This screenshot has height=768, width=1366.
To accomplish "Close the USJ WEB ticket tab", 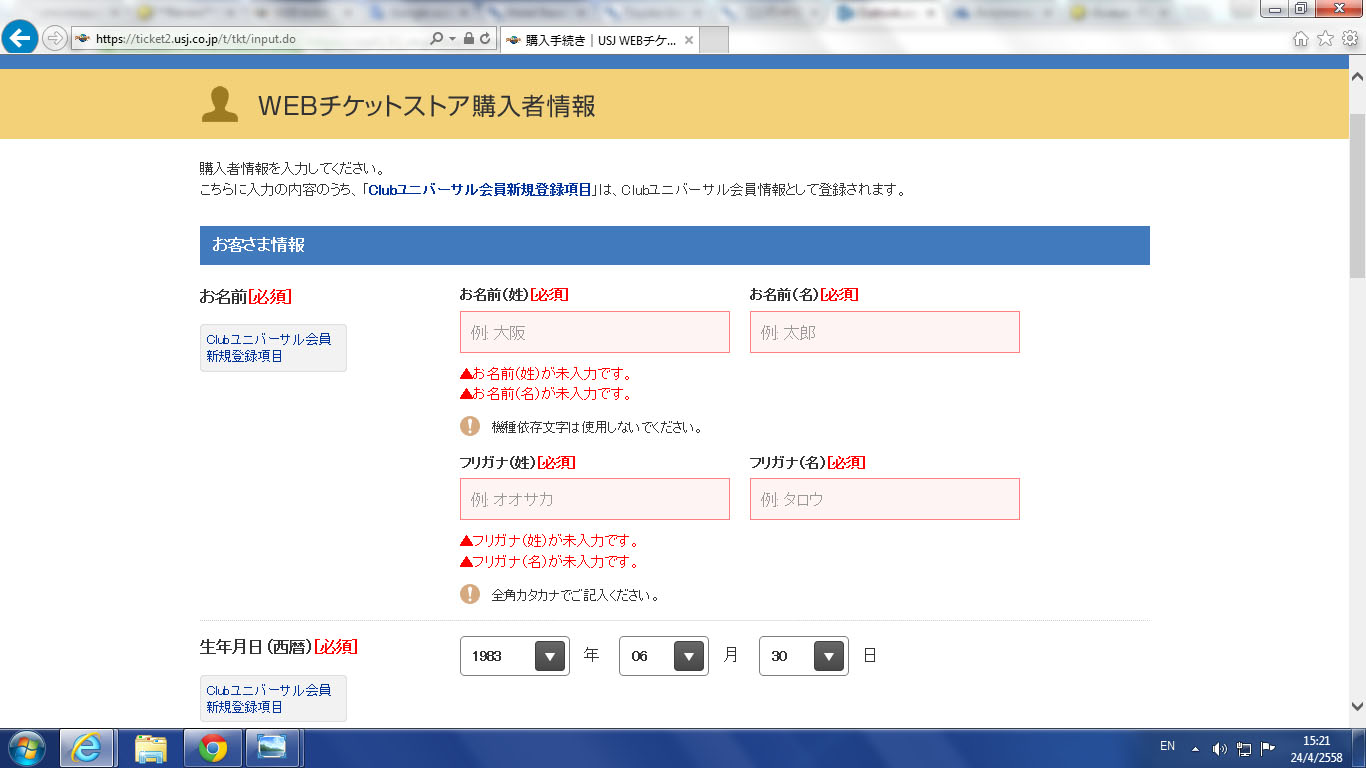I will [x=689, y=40].
